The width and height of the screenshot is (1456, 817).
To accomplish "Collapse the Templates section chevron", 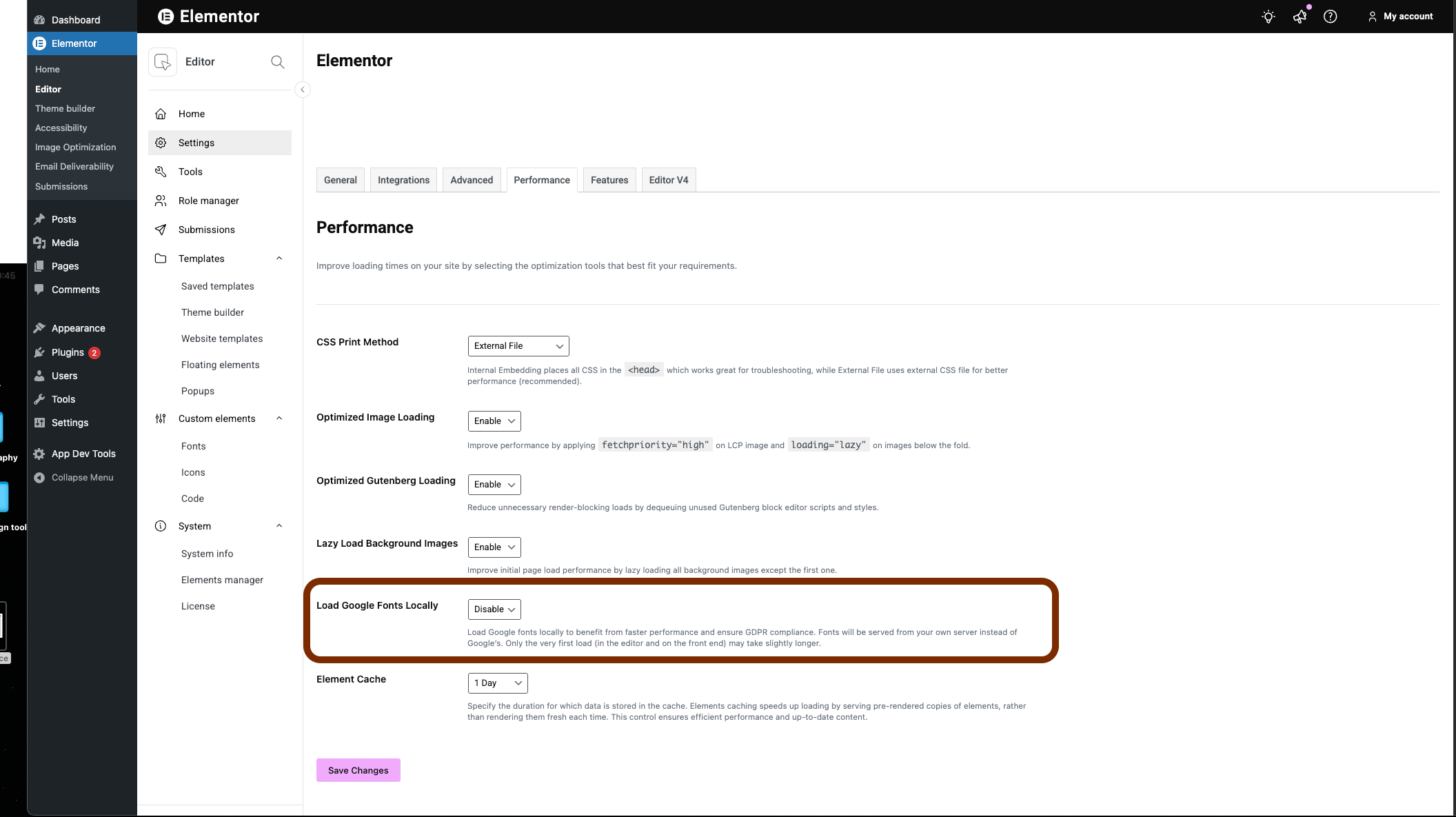I will [279, 259].
